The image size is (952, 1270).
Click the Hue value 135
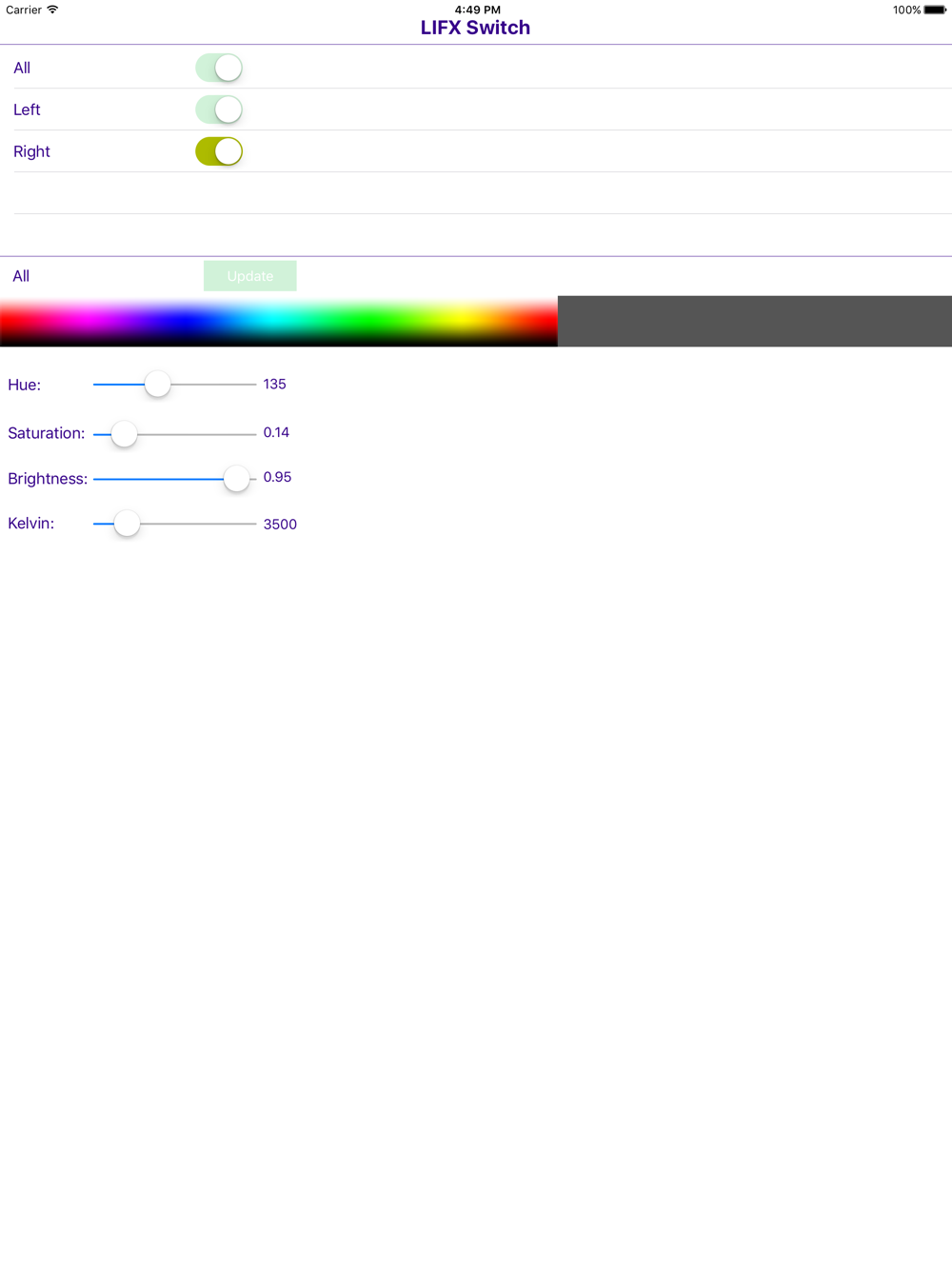(x=275, y=385)
